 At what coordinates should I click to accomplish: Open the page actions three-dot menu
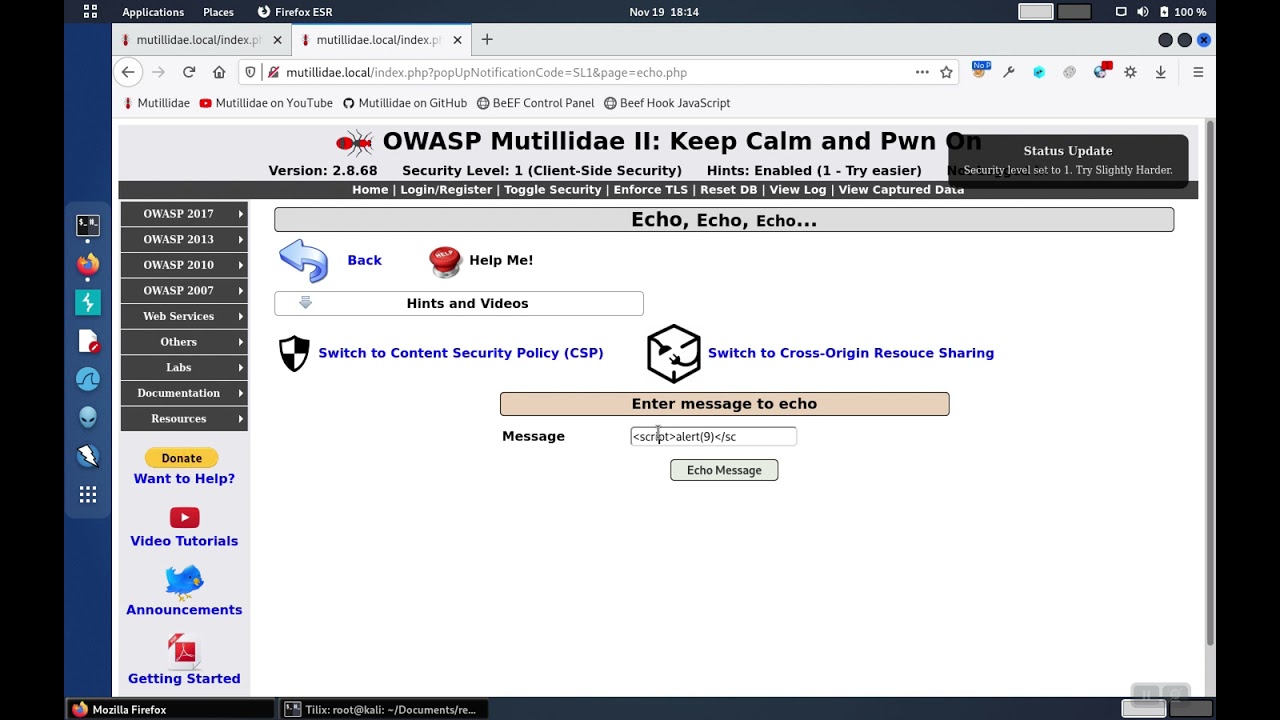point(922,72)
